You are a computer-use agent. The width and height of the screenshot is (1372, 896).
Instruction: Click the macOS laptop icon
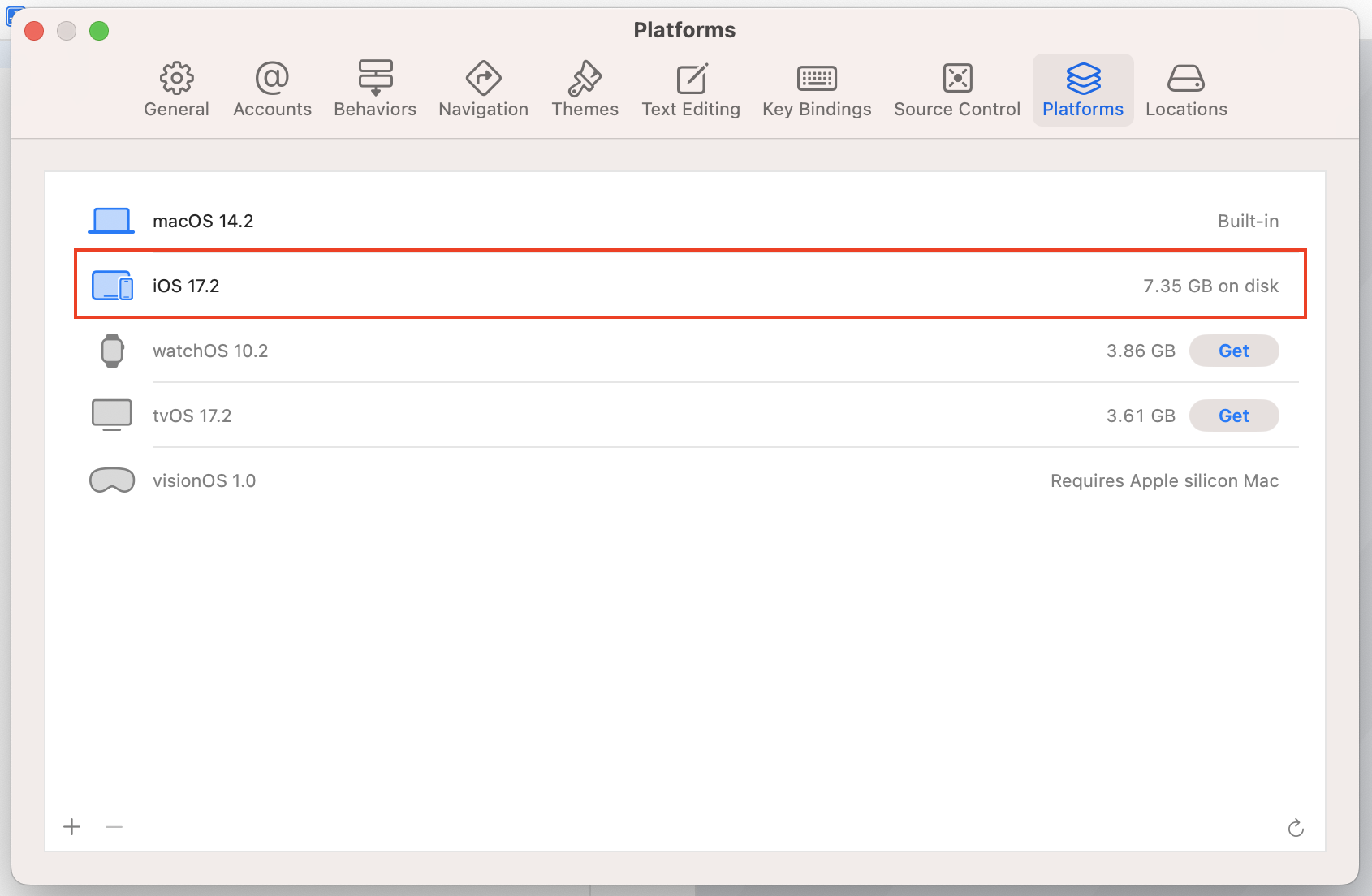click(x=111, y=221)
